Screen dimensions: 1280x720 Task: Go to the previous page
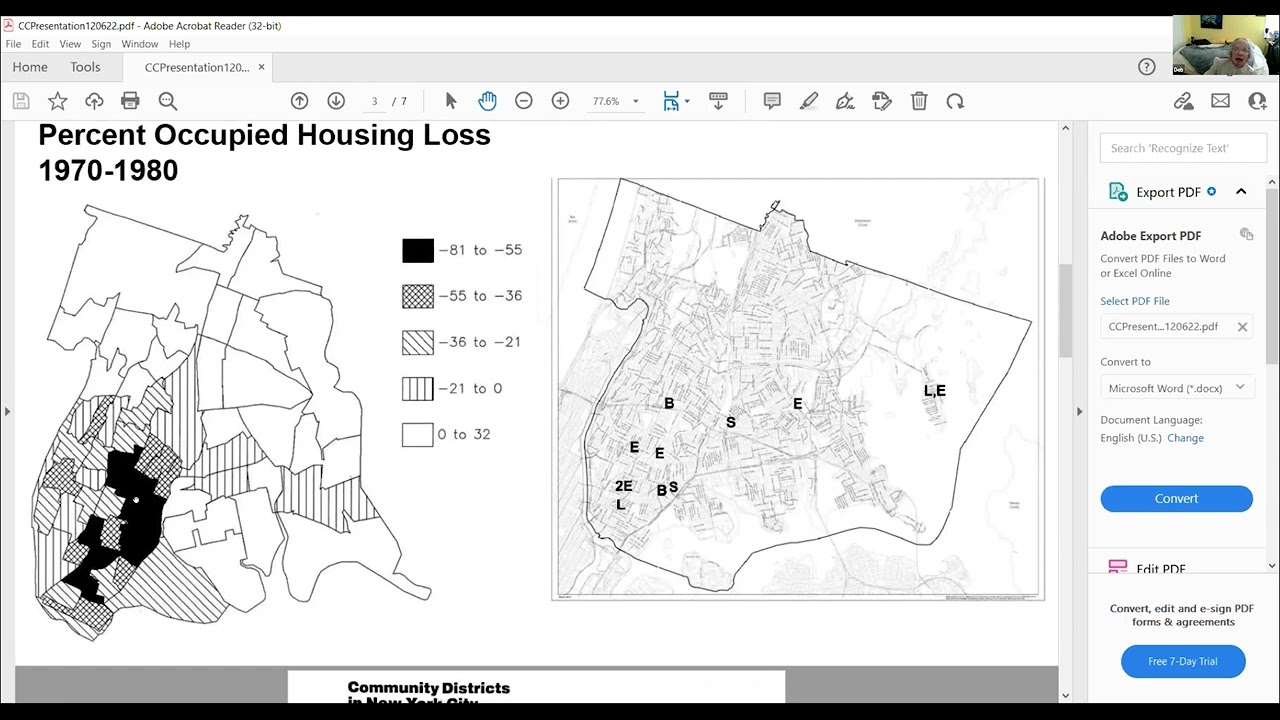tap(299, 101)
